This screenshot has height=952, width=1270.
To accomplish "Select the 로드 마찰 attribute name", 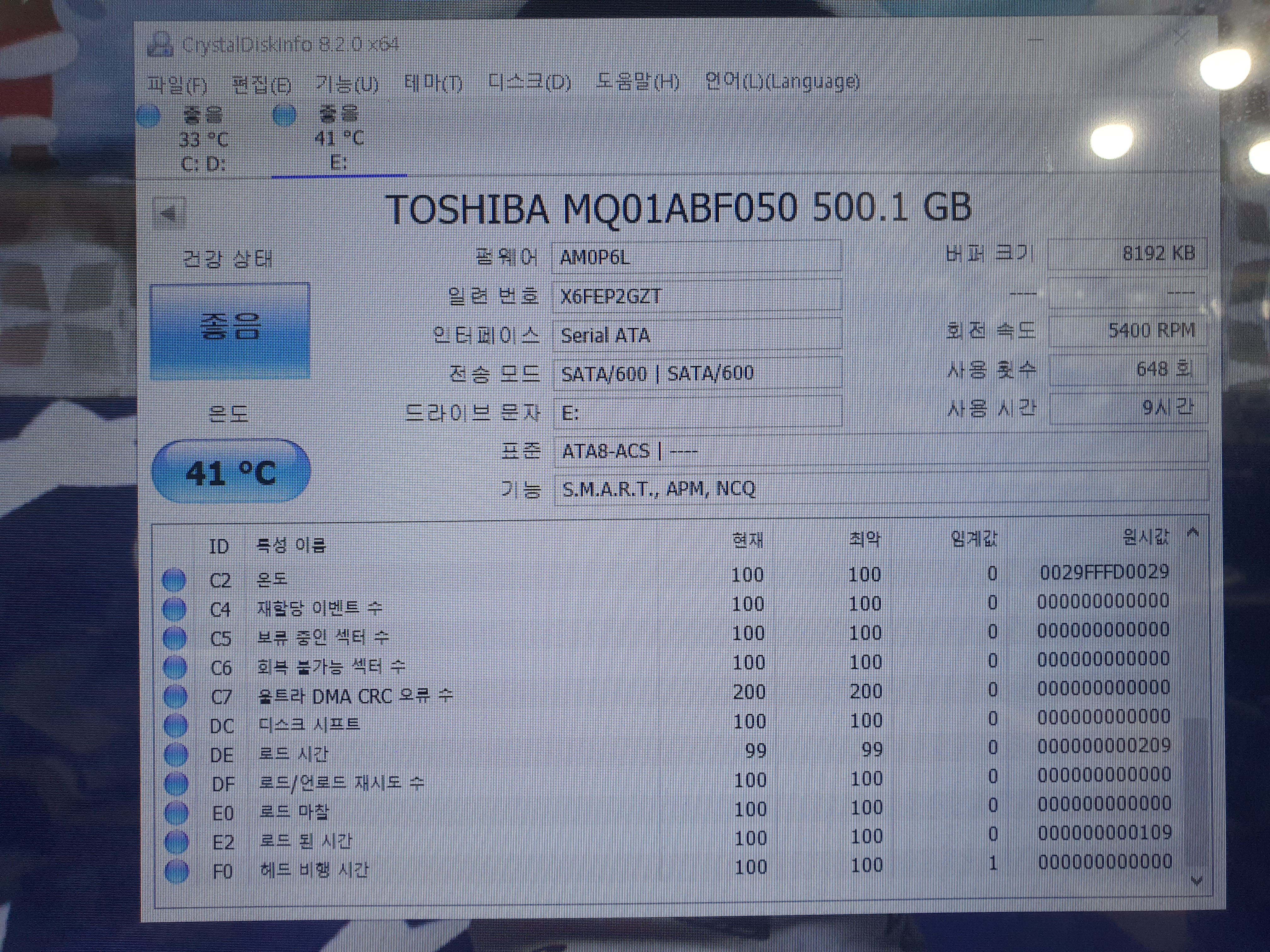I will point(294,811).
